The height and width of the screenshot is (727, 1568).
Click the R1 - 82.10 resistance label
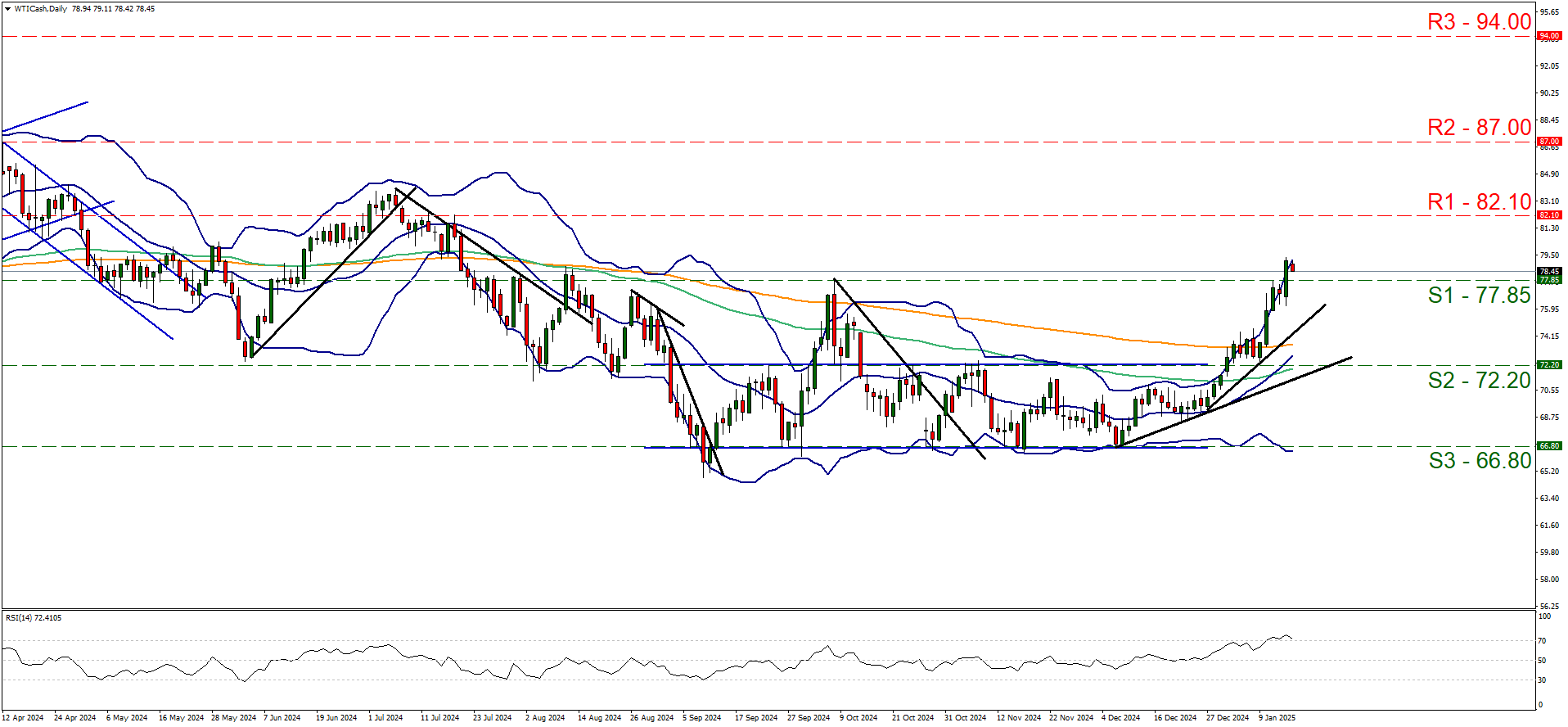1479,202
